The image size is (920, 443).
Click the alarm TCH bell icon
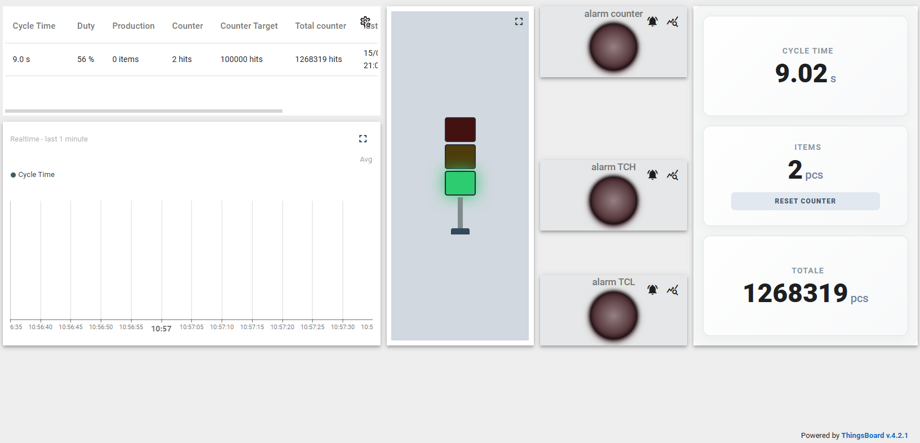click(652, 175)
